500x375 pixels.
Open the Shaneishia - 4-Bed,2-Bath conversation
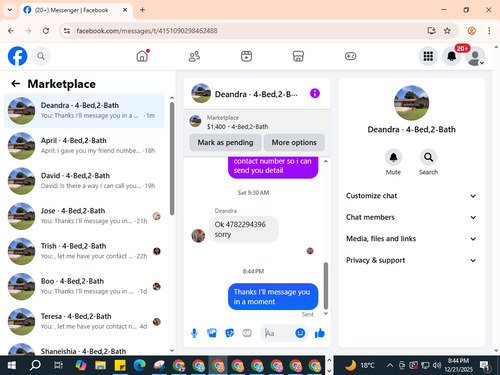click(84, 349)
